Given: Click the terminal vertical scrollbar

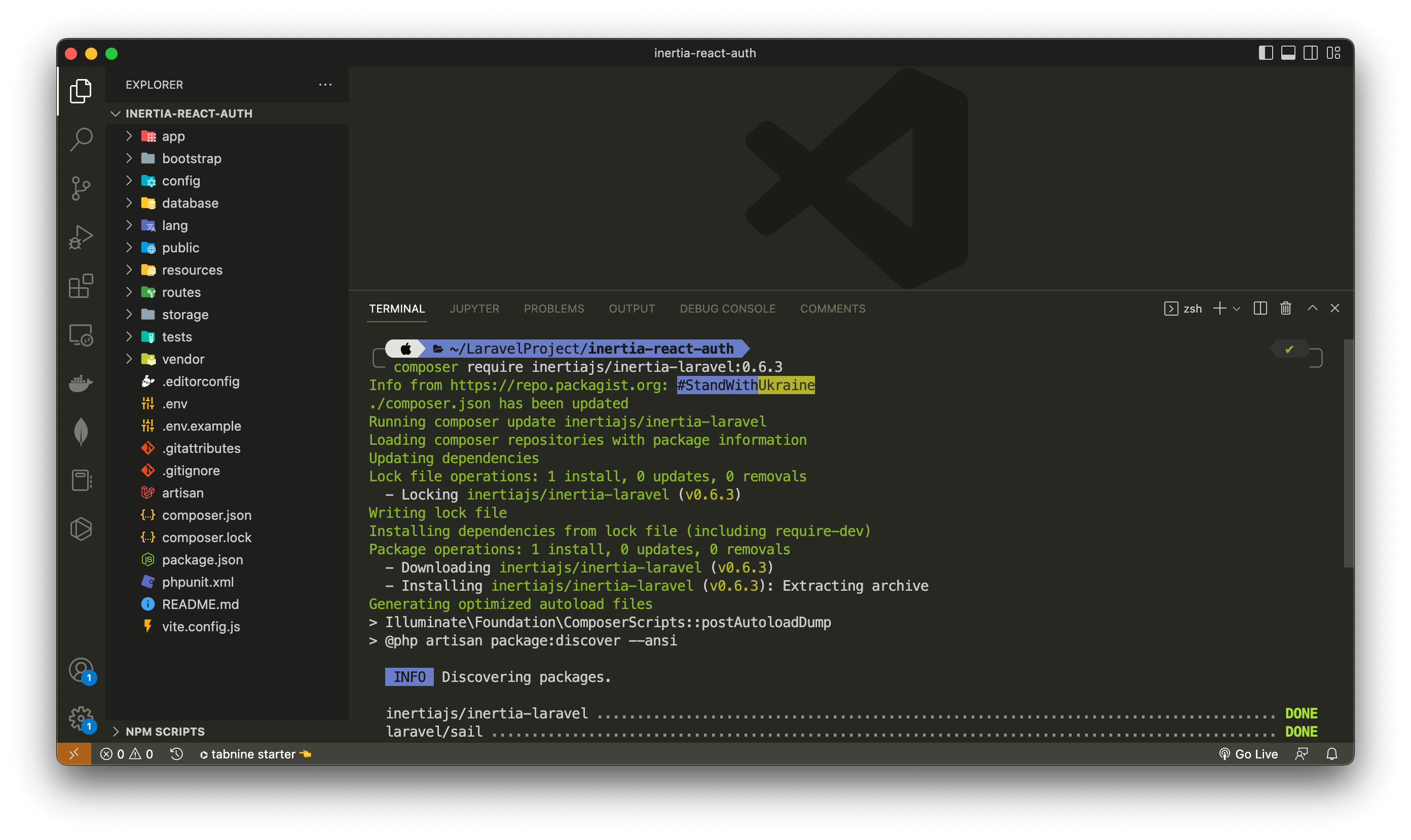Looking at the screenshot, I should (x=1348, y=453).
